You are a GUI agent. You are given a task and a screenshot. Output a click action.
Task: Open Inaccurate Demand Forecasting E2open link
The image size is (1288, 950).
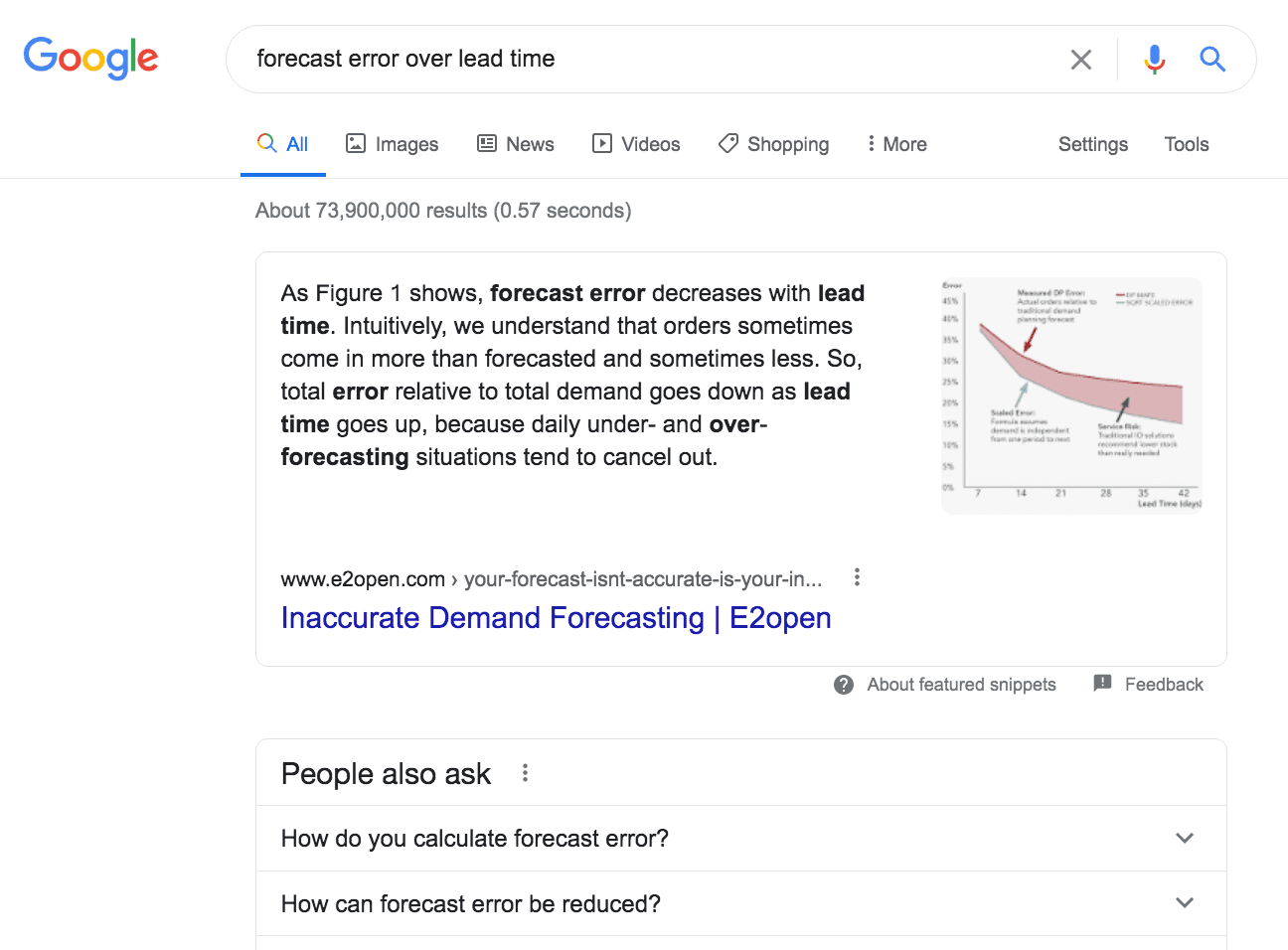556,618
